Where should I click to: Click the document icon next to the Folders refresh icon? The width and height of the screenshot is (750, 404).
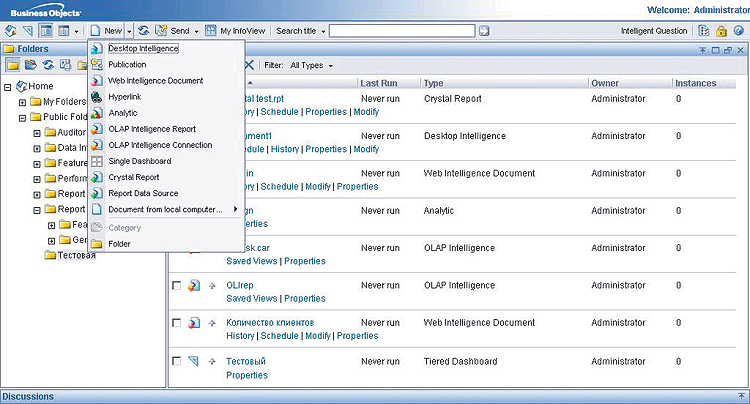pyautogui.click(x=66, y=65)
